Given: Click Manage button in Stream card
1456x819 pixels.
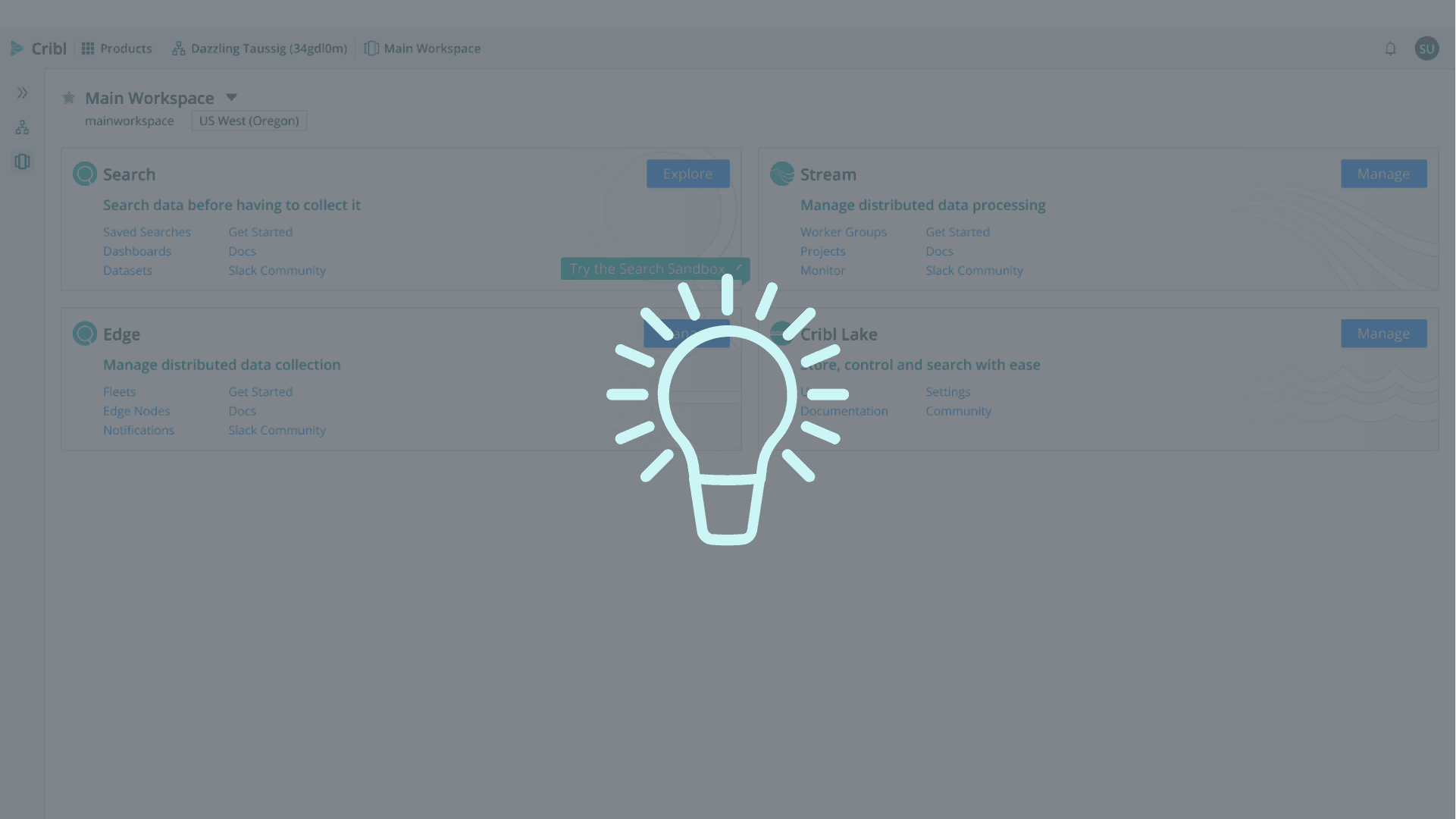Looking at the screenshot, I should point(1383,174).
